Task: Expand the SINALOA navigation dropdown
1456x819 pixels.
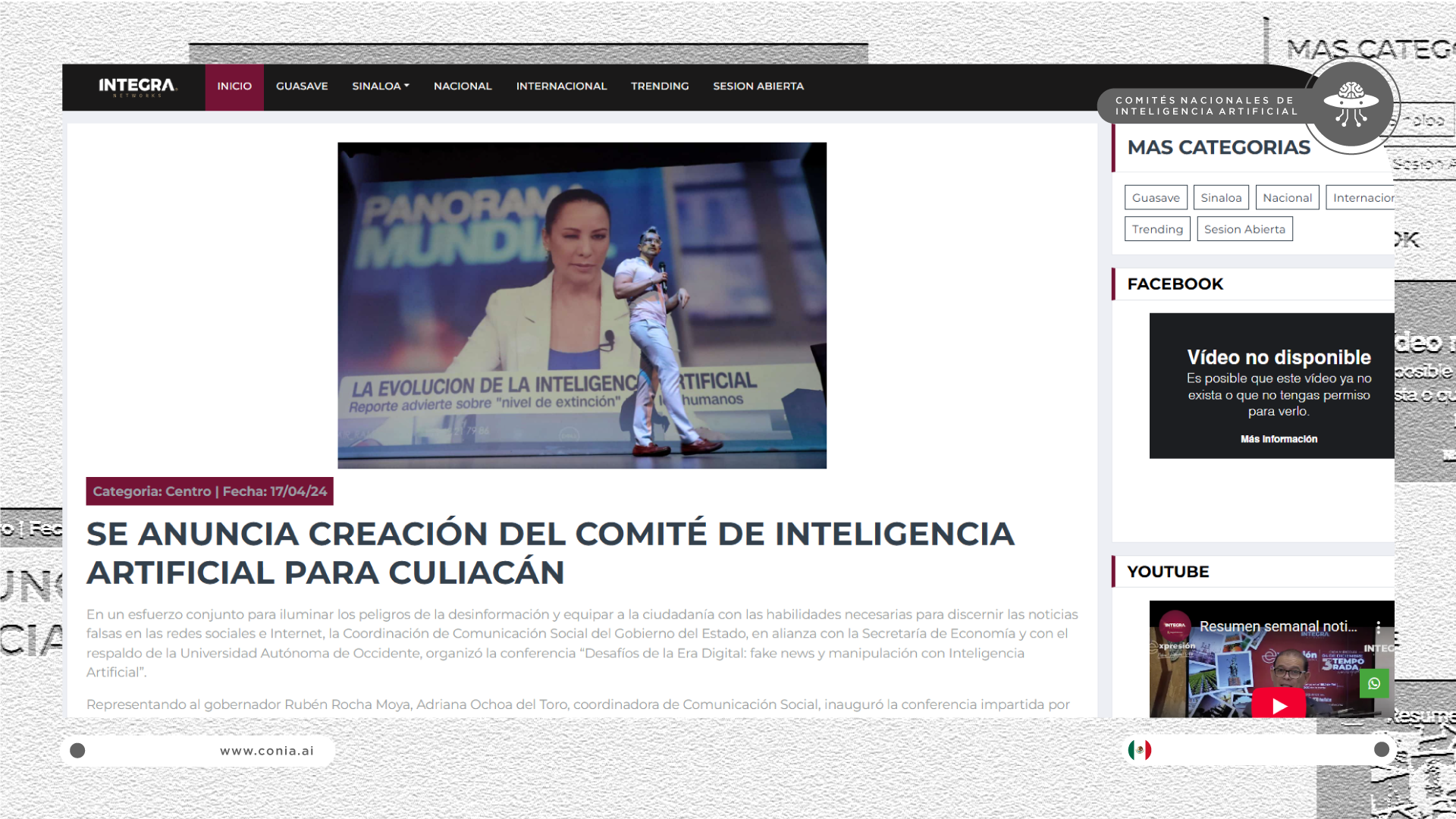Action: 380,86
